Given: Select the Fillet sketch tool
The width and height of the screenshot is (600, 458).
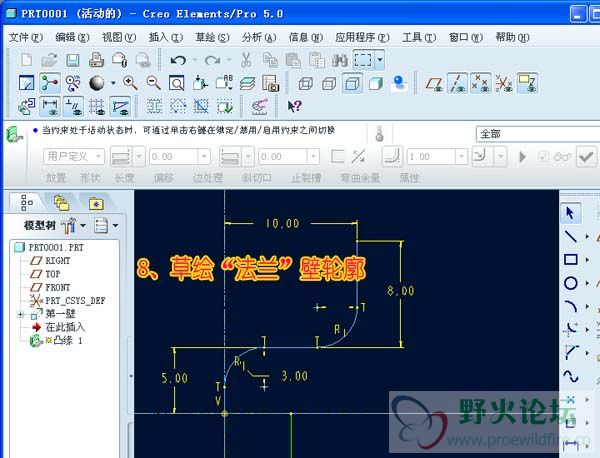Looking at the screenshot, I should [571, 329].
